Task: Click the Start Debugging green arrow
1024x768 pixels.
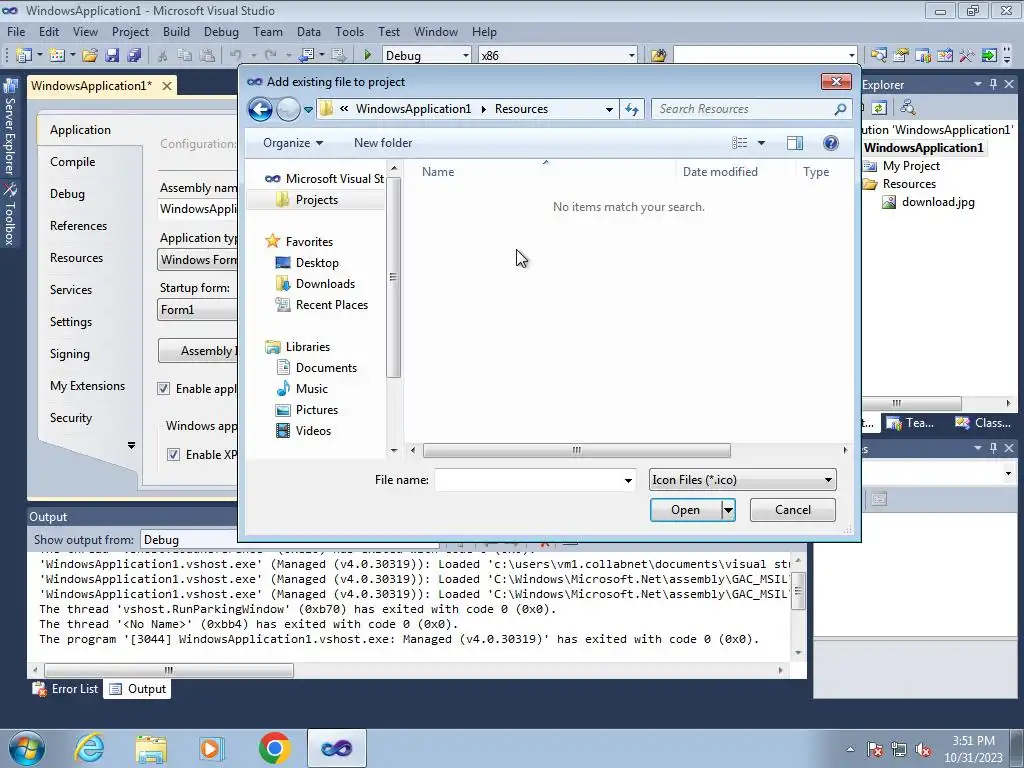Action: point(367,56)
